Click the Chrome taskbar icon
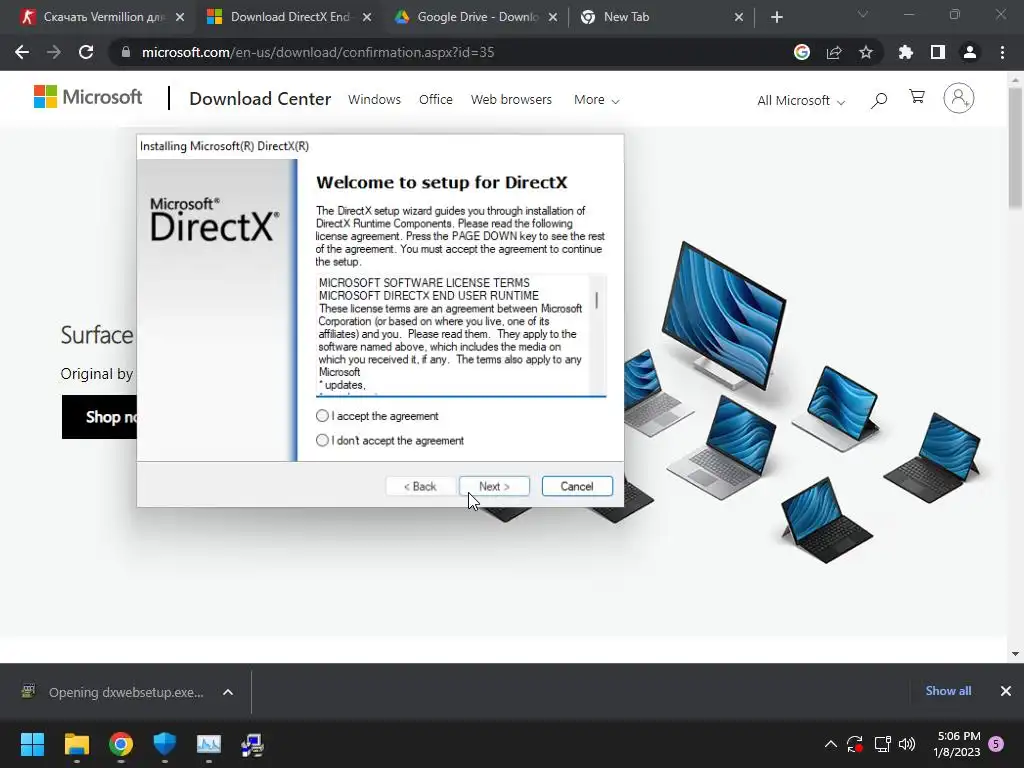The width and height of the screenshot is (1024, 768). [x=121, y=744]
